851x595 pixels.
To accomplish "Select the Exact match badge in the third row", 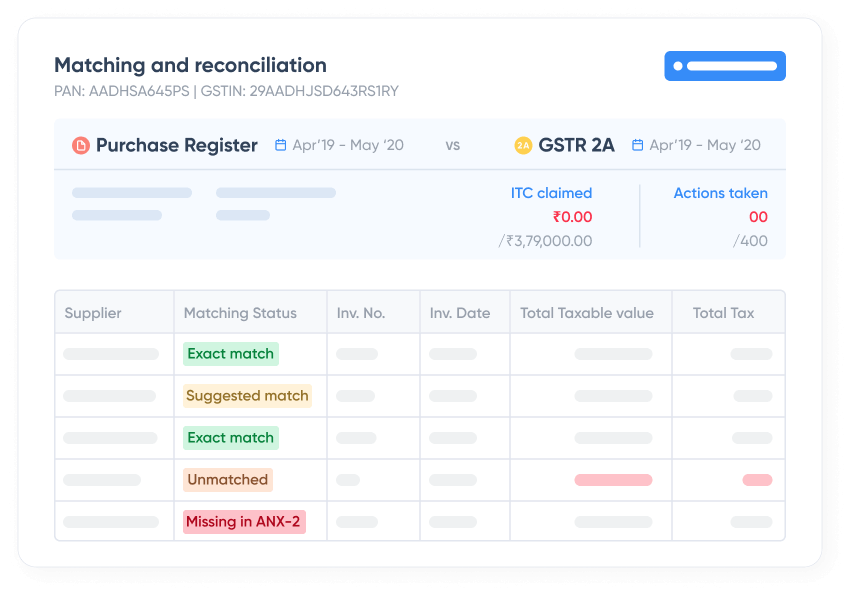I will (230, 437).
